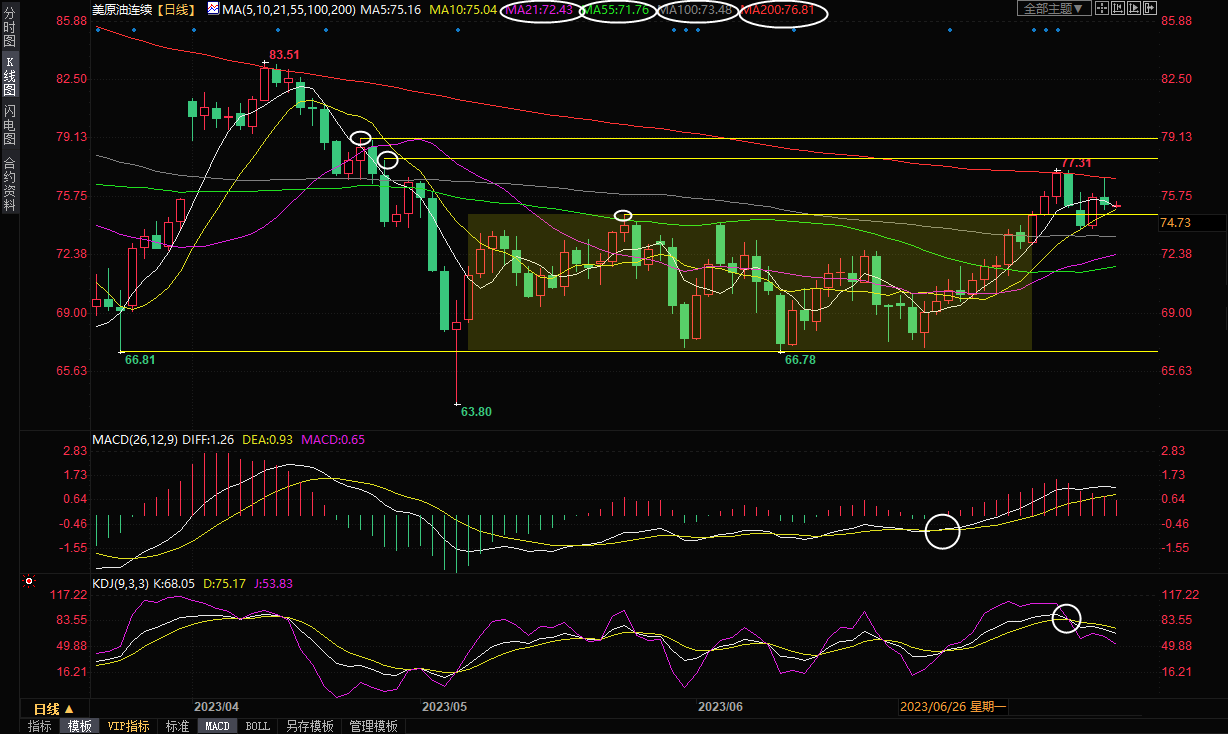The width and height of the screenshot is (1228, 734).
Task: Click the J:53.83 value
Action: [x=274, y=583]
